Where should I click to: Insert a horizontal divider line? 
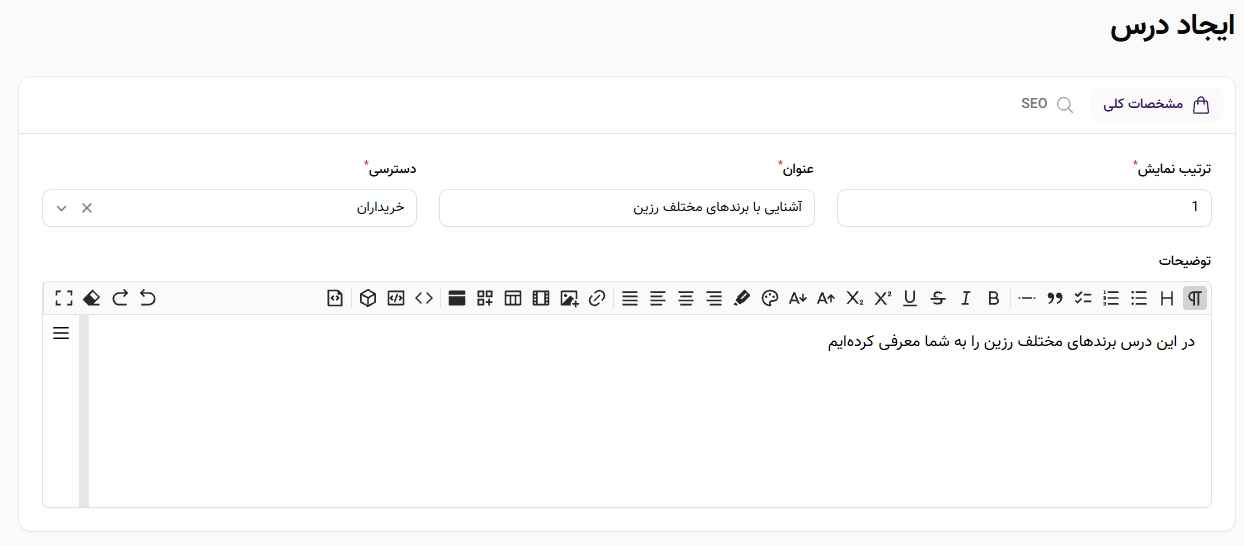coord(1026,298)
